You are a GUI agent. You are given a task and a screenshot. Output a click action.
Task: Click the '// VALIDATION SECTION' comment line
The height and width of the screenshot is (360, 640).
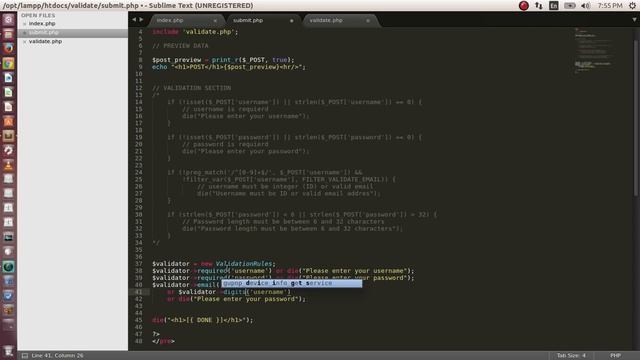point(191,88)
